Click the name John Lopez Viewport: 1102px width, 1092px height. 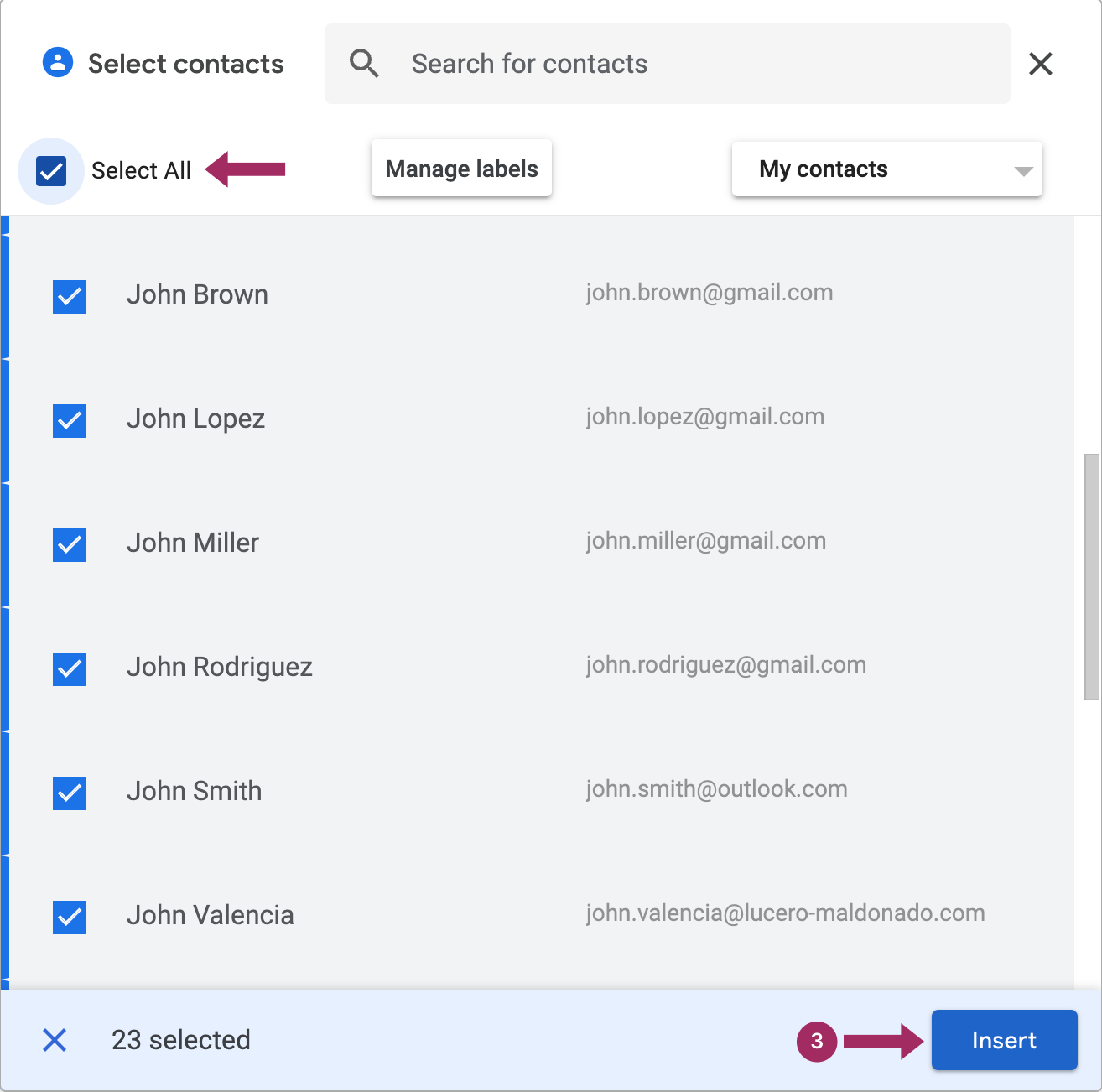pos(196,419)
